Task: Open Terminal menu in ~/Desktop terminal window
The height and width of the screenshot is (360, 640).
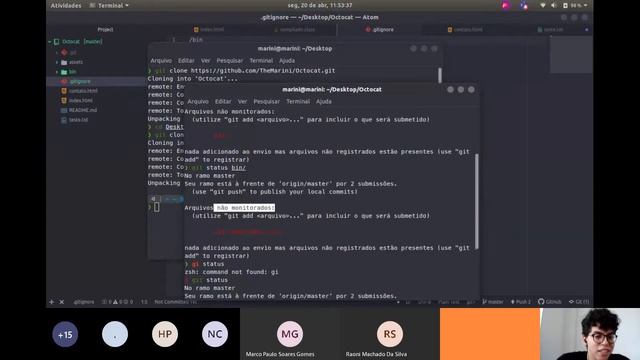Action: (261, 60)
